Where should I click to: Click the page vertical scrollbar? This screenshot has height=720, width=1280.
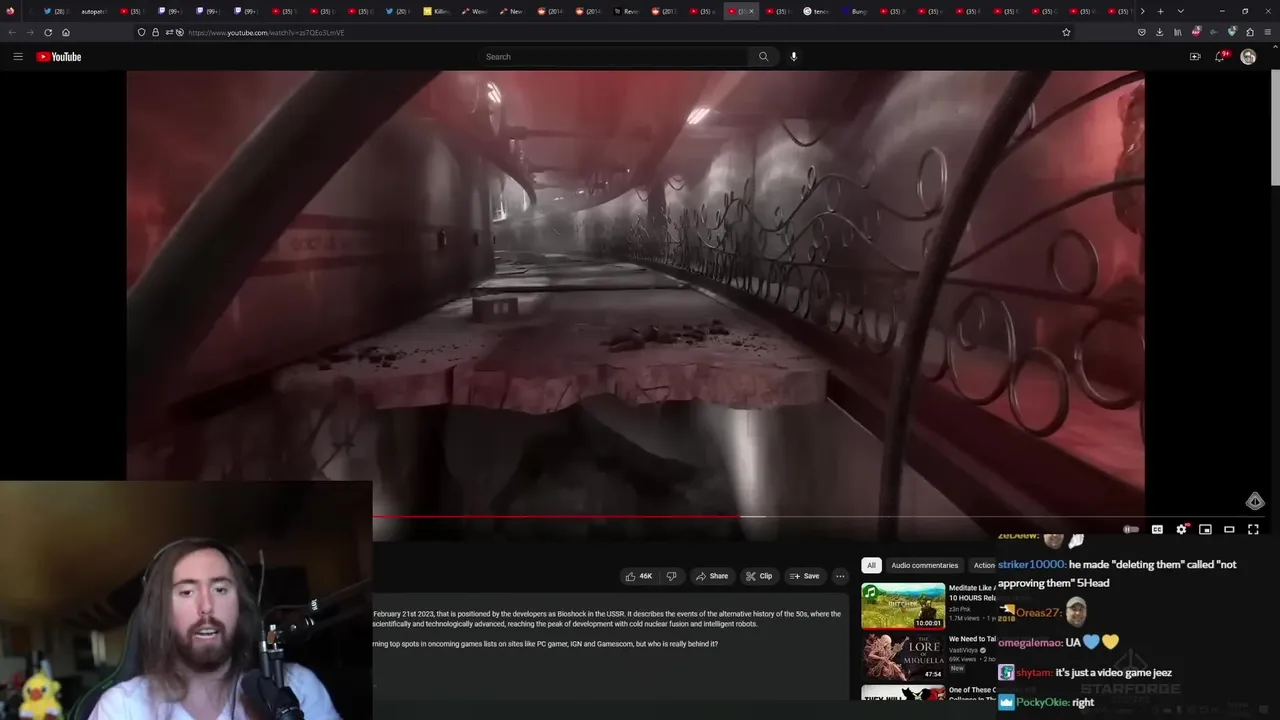click(1274, 130)
